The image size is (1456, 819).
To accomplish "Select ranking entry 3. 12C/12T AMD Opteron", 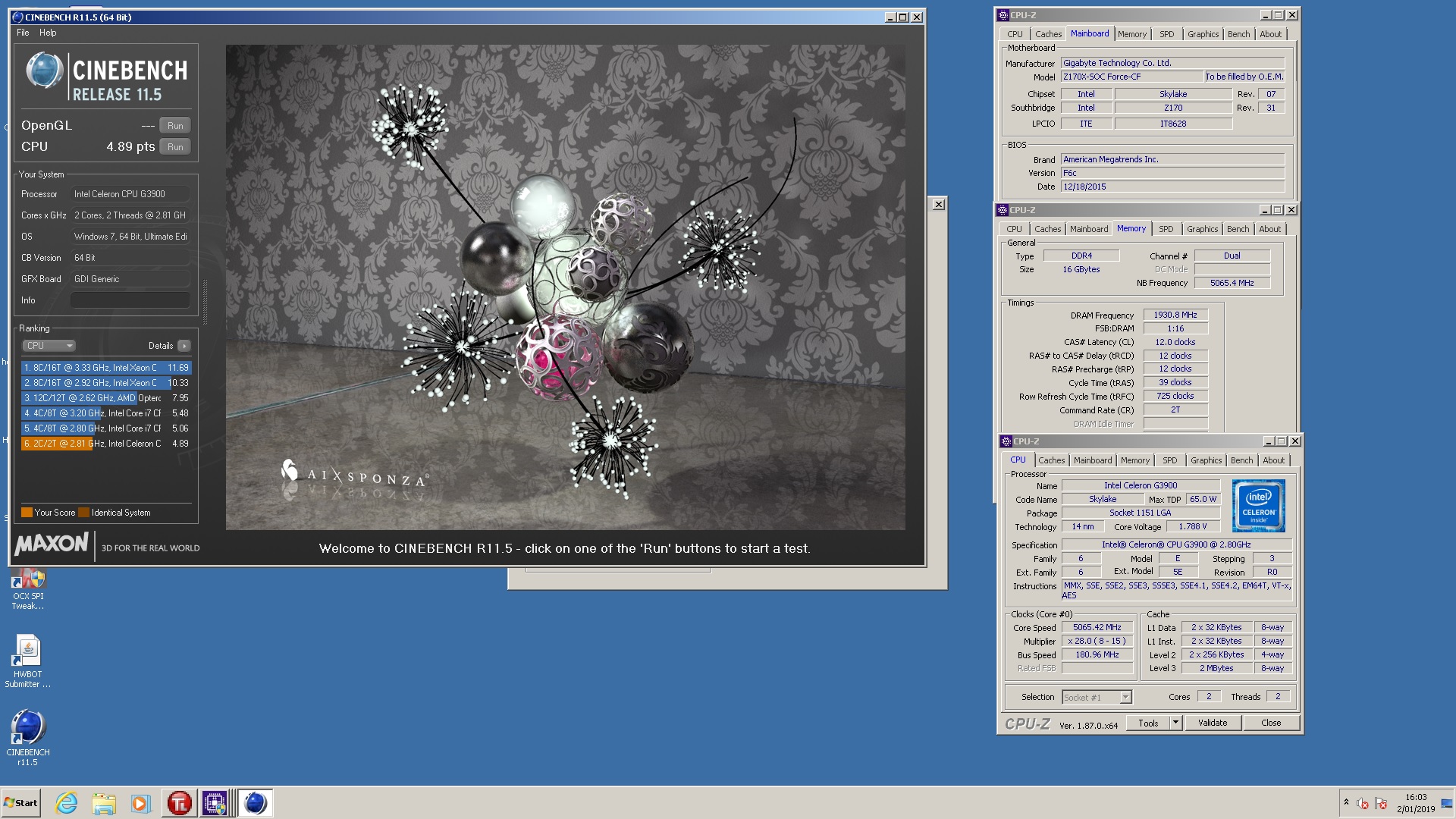I will click(x=106, y=398).
